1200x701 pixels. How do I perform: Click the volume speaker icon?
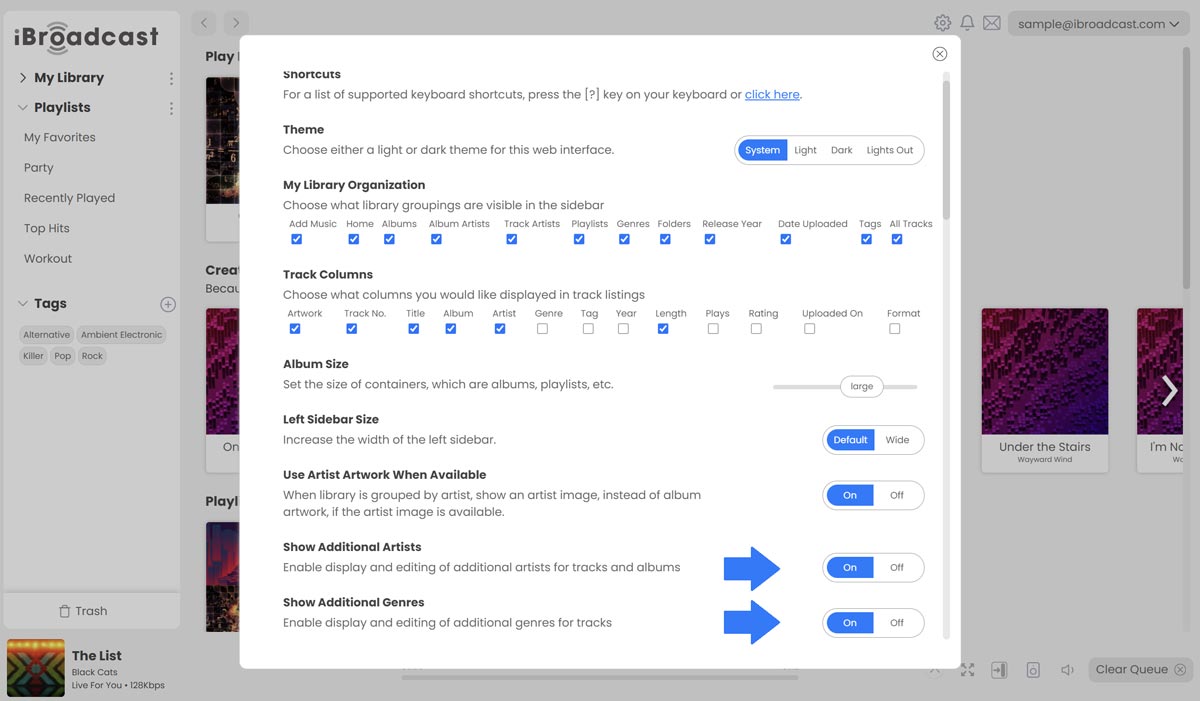[1067, 670]
